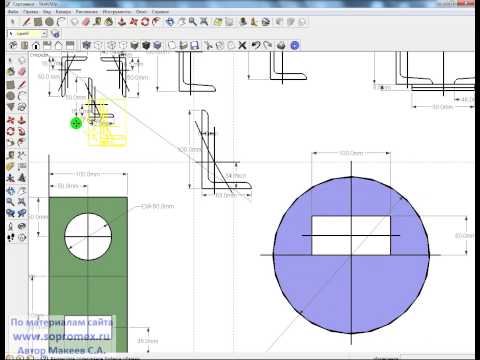Open the Окно menu
The image size is (480, 360).
[141, 12]
